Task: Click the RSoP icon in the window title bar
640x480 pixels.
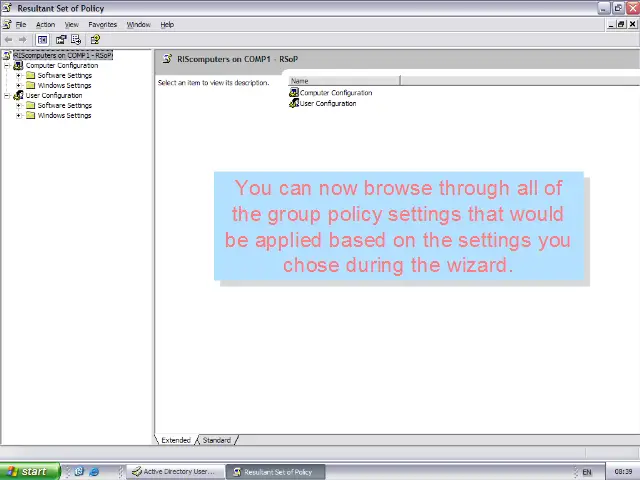Action: tap(7, 8)
